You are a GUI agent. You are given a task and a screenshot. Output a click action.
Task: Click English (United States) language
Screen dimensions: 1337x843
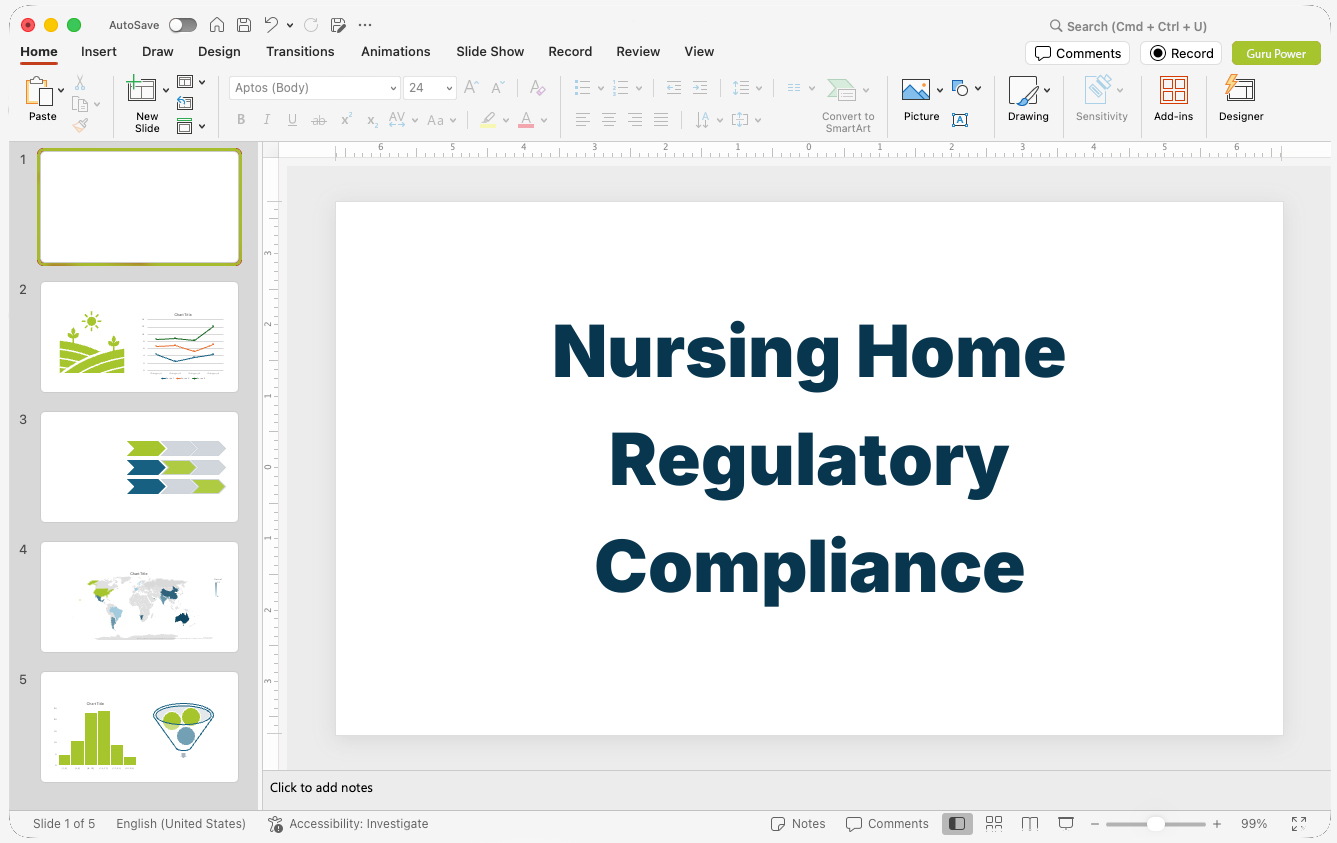181,824
